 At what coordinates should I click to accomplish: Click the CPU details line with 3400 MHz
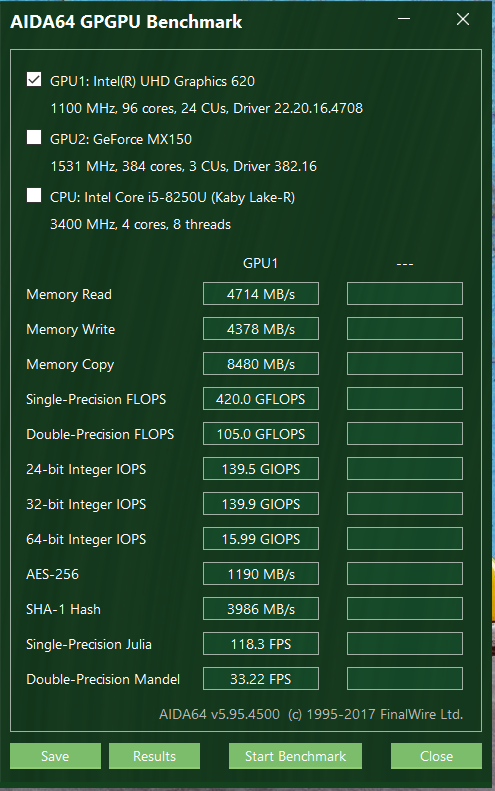tap(140, 224)
